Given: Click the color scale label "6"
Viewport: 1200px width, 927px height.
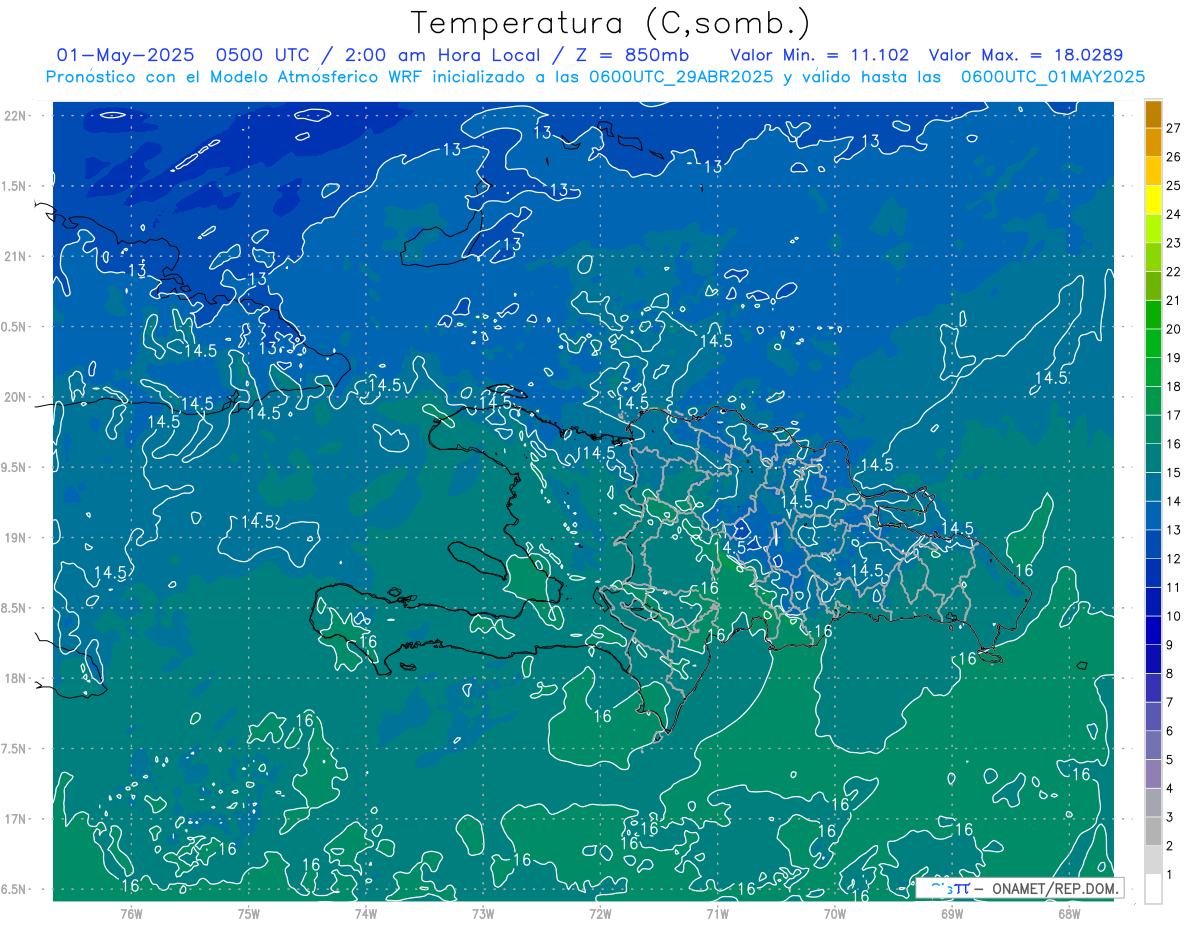Looking at the screenshot, I should click(1171, 731).
